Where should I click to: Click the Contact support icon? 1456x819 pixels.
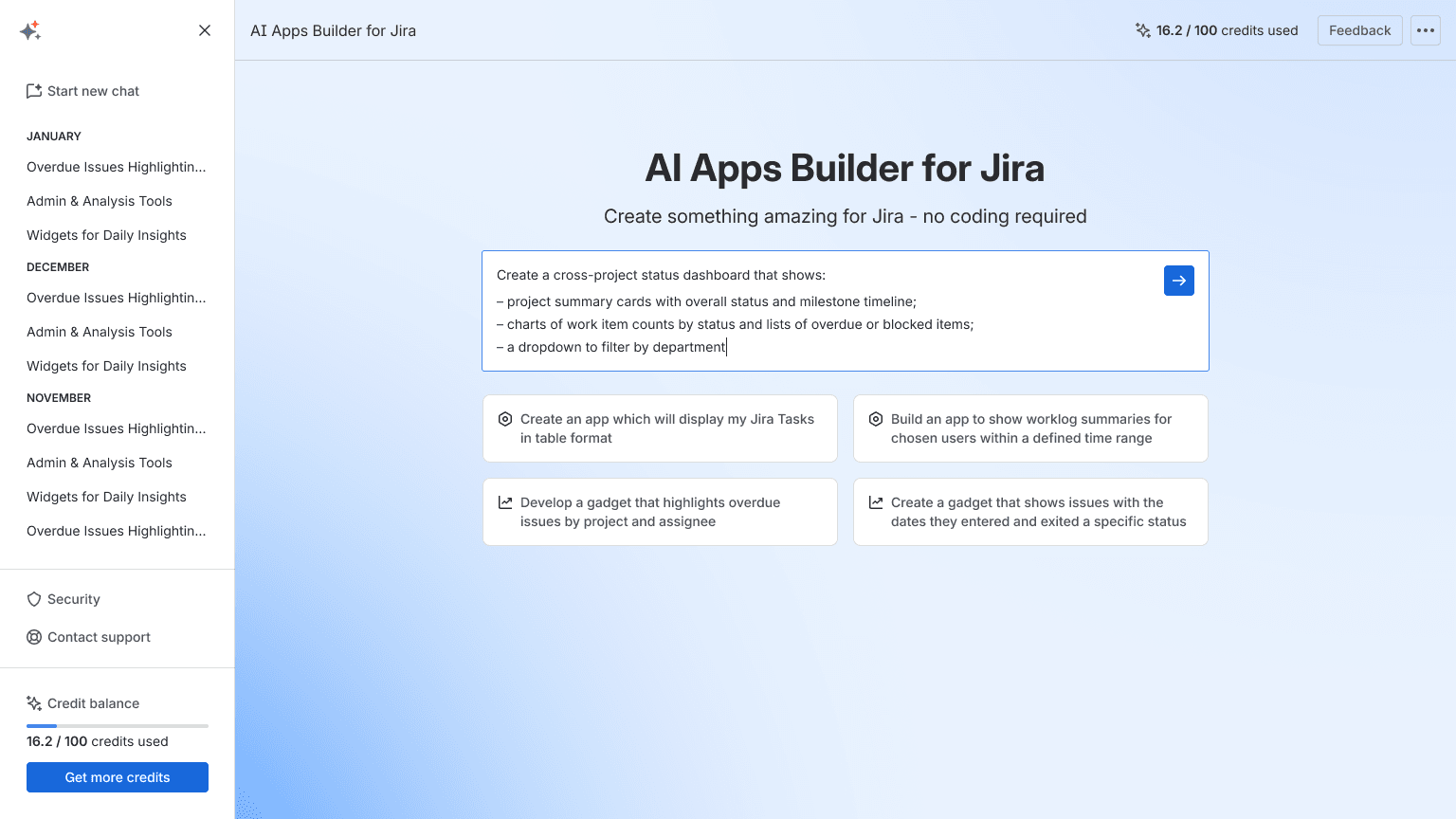tap(34, 637)
